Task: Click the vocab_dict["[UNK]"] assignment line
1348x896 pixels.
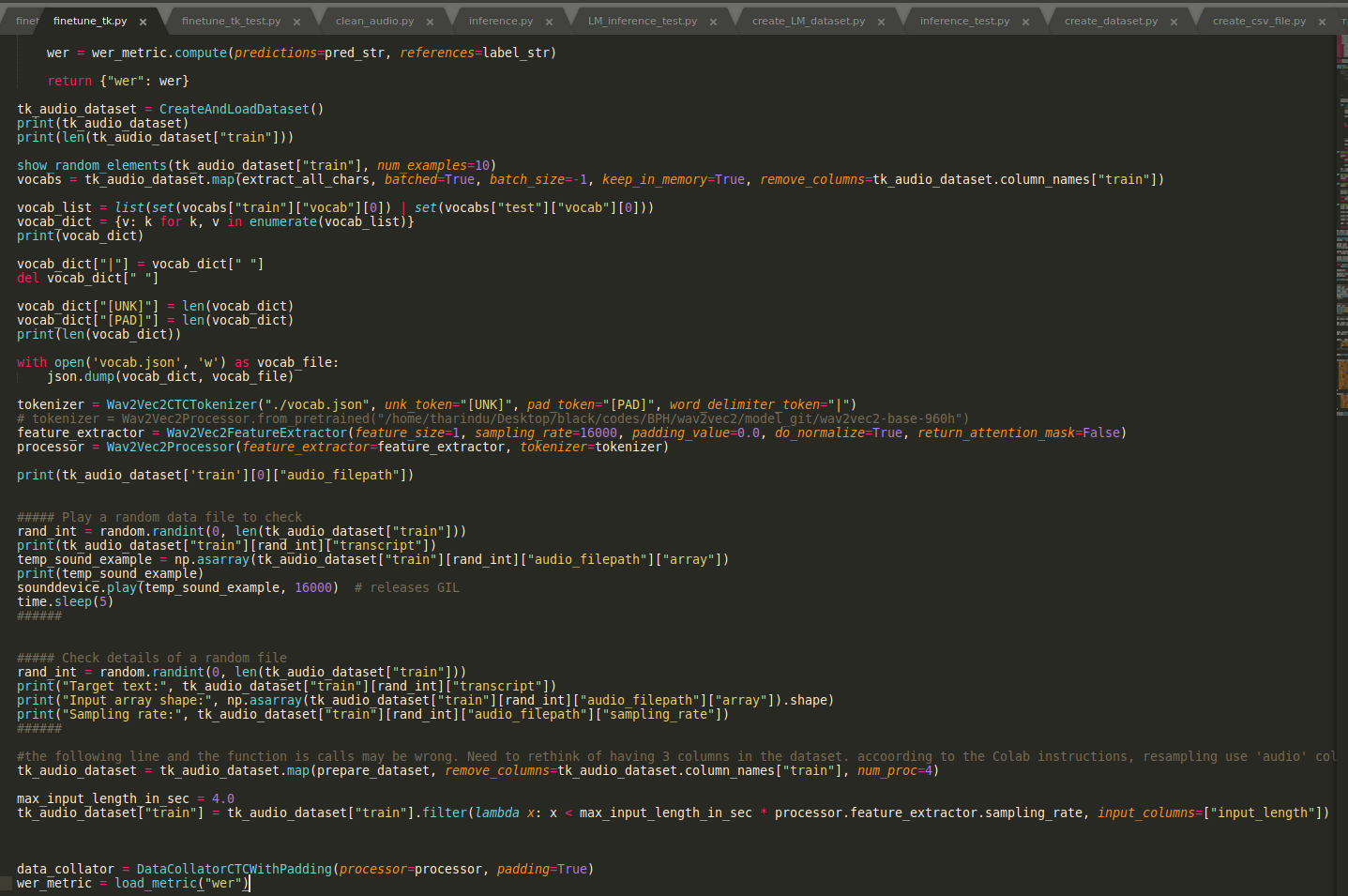Action: point(155,307)
